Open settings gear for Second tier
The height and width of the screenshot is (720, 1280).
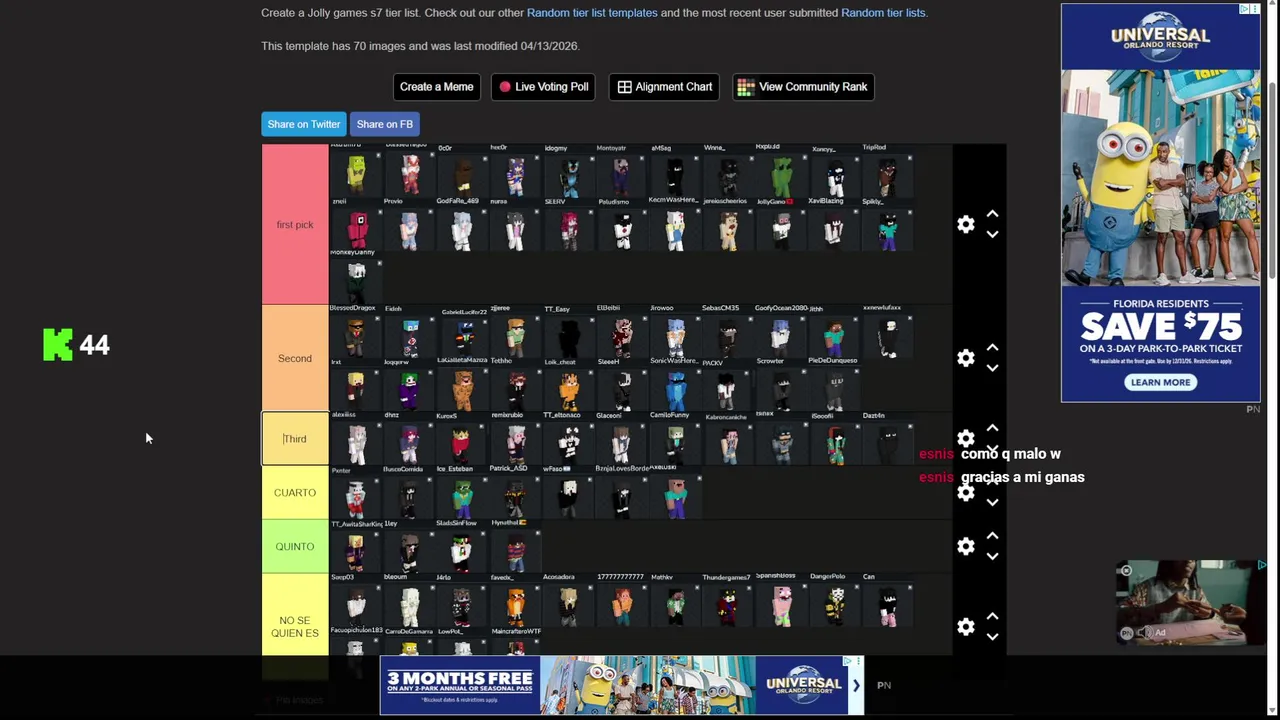965,358
